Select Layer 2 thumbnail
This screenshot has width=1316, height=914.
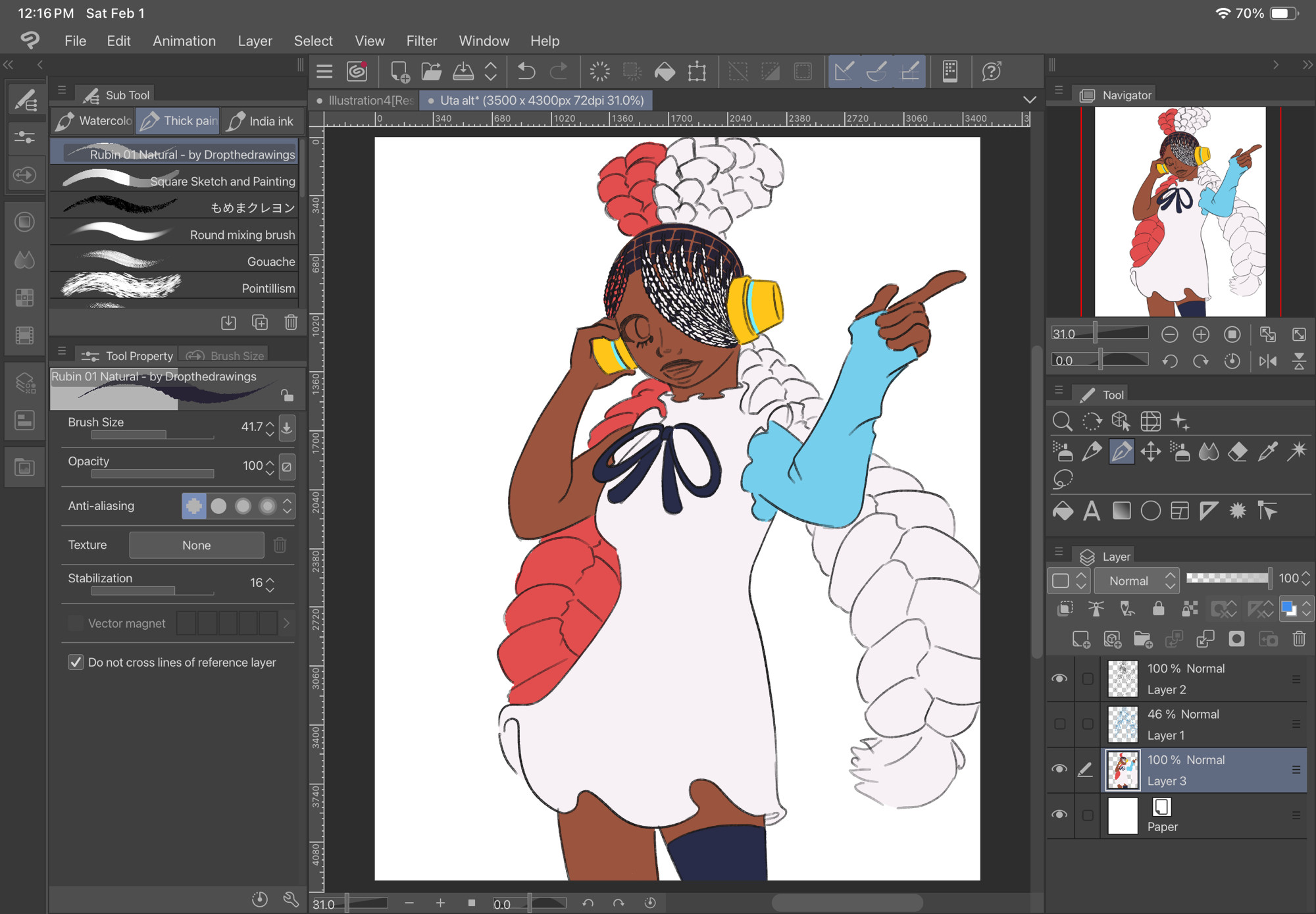pos(1123,678)
